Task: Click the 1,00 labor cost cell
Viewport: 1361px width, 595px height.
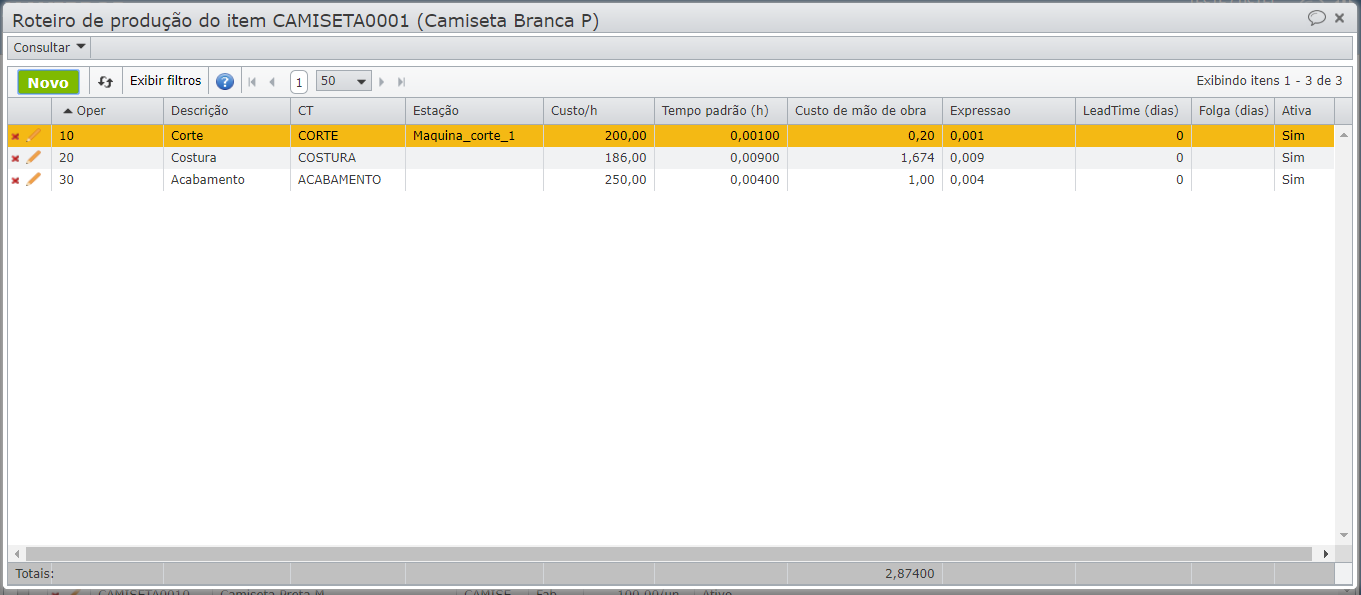Action: pos(865,180)
